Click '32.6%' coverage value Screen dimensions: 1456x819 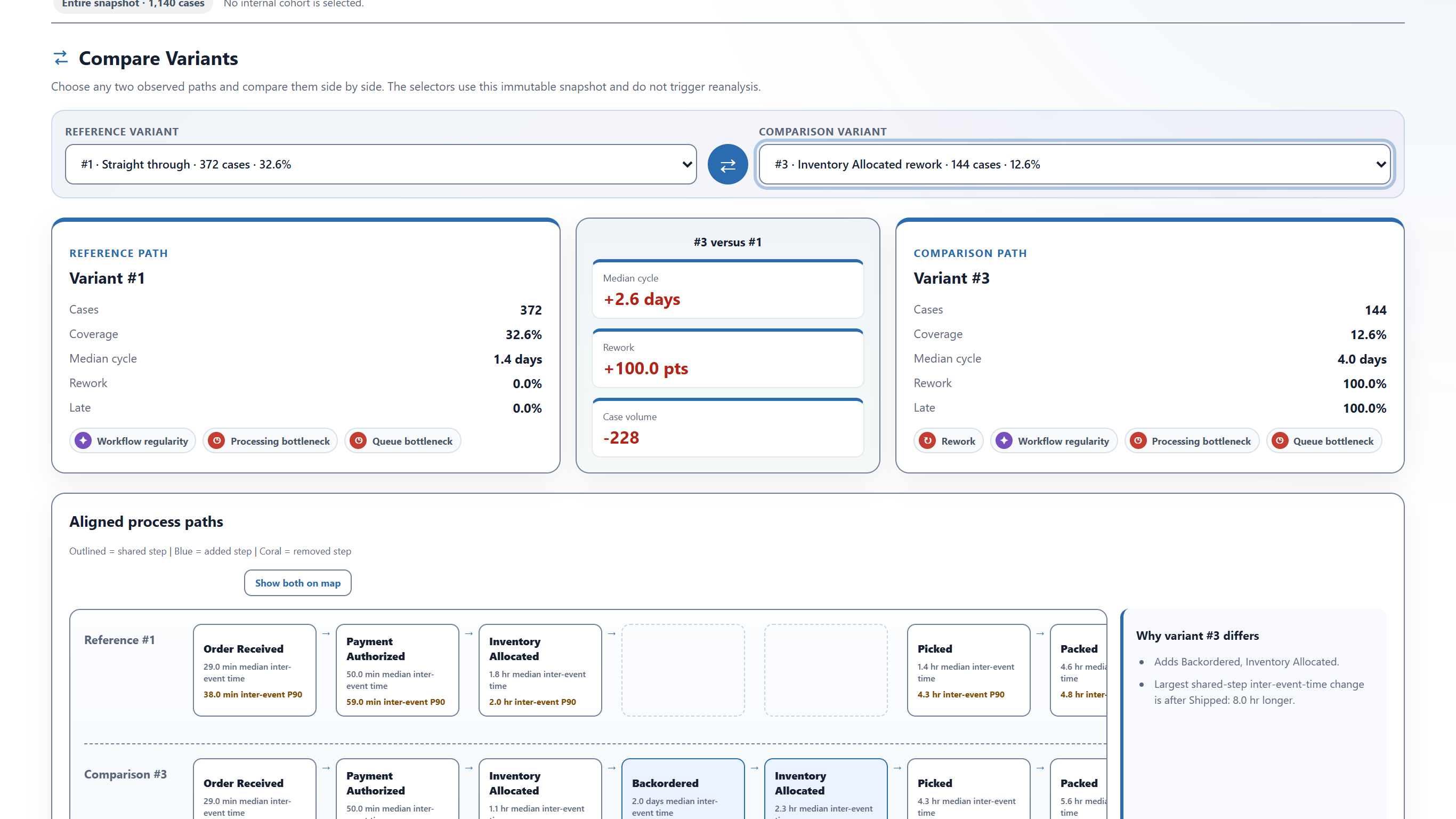523,334
